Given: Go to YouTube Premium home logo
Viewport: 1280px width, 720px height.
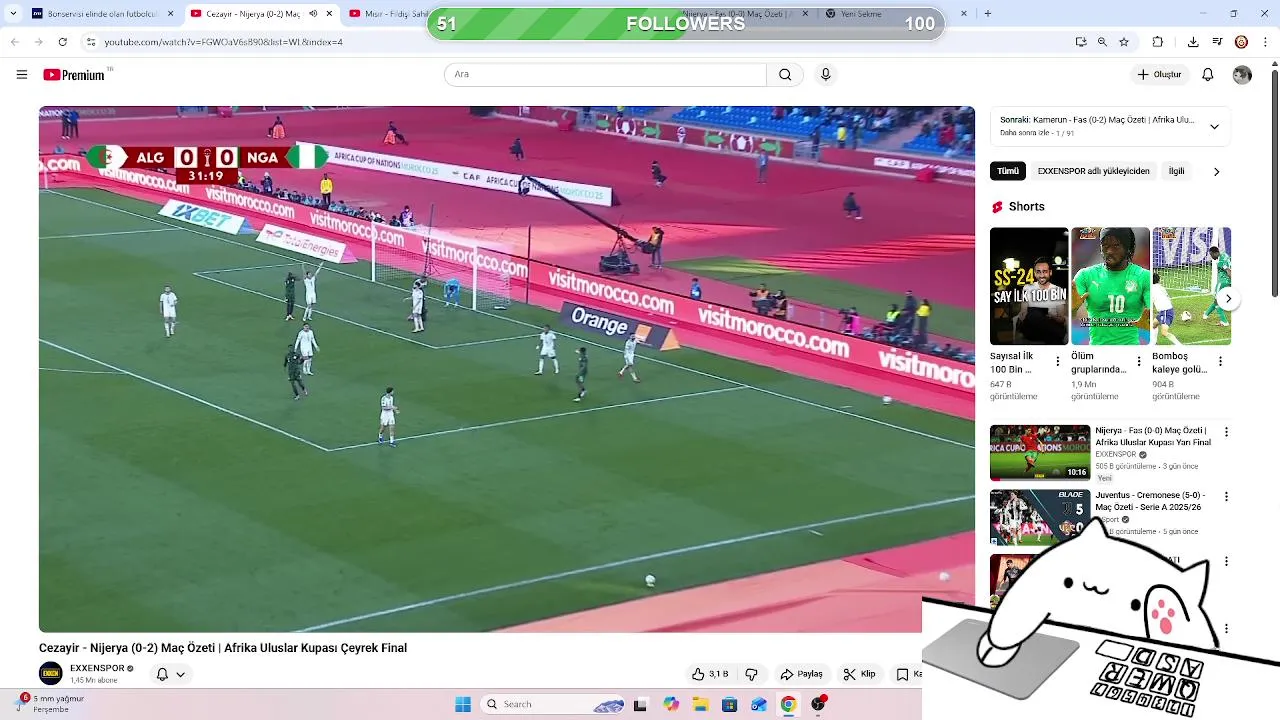Looking at the screenshot, I should [x=75, y=75].
